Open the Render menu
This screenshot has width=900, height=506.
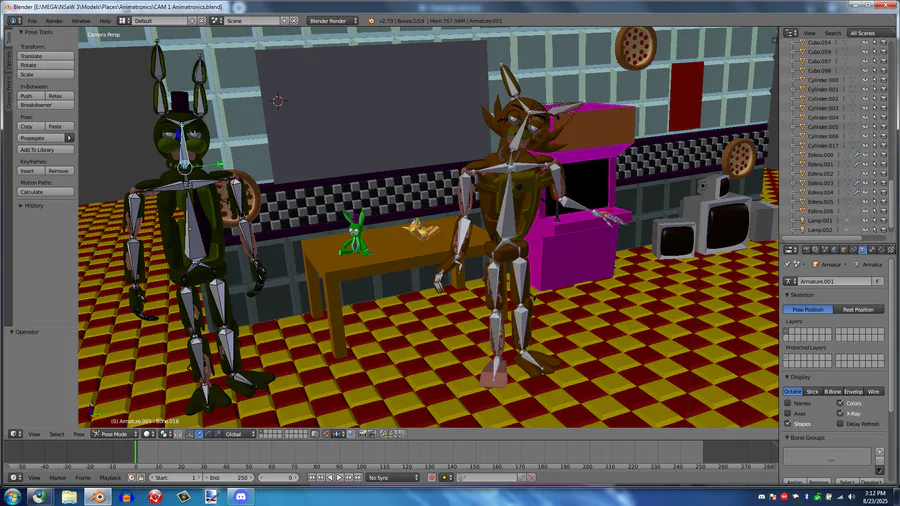54,21
